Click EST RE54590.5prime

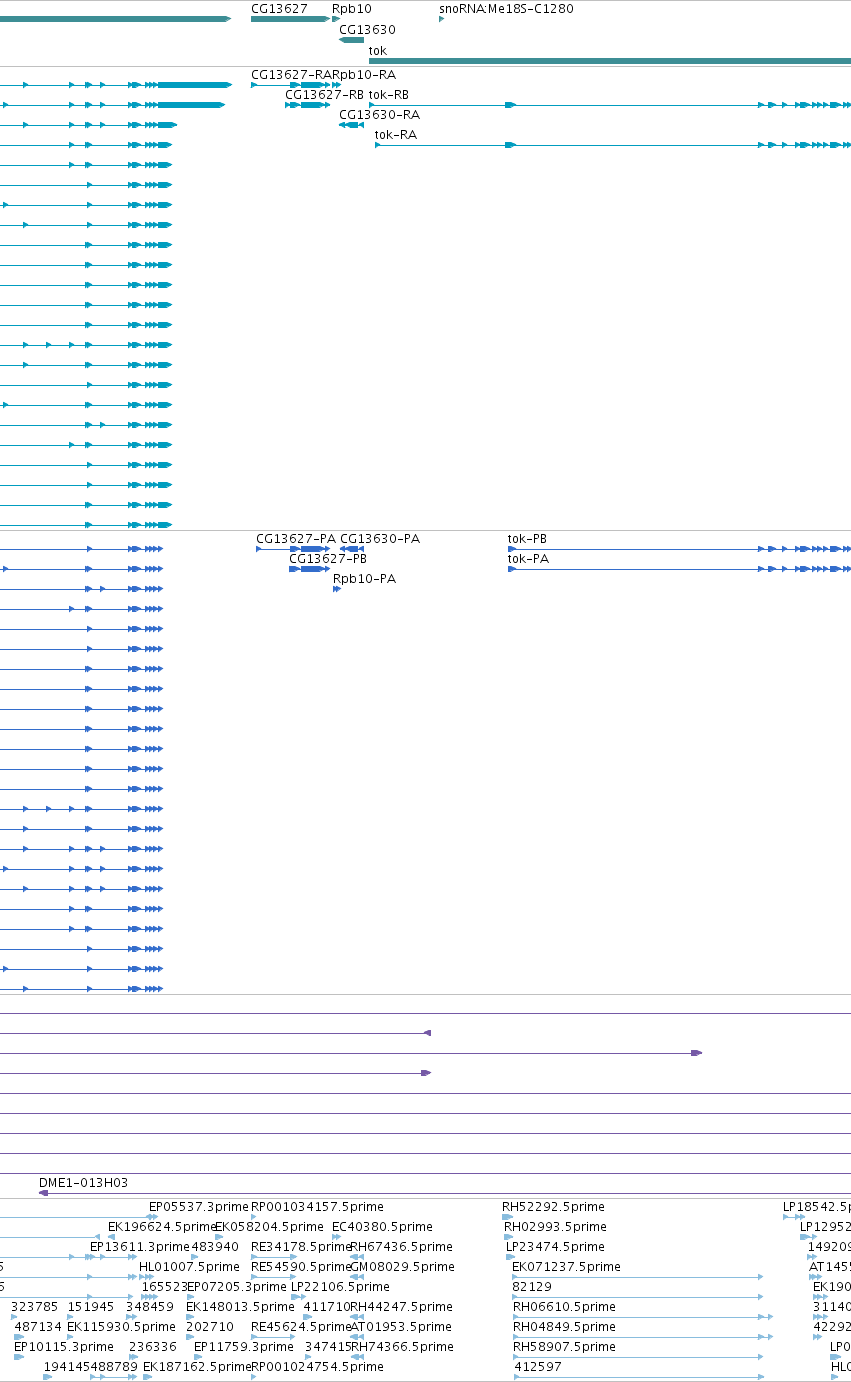(x=301, y=1266)
